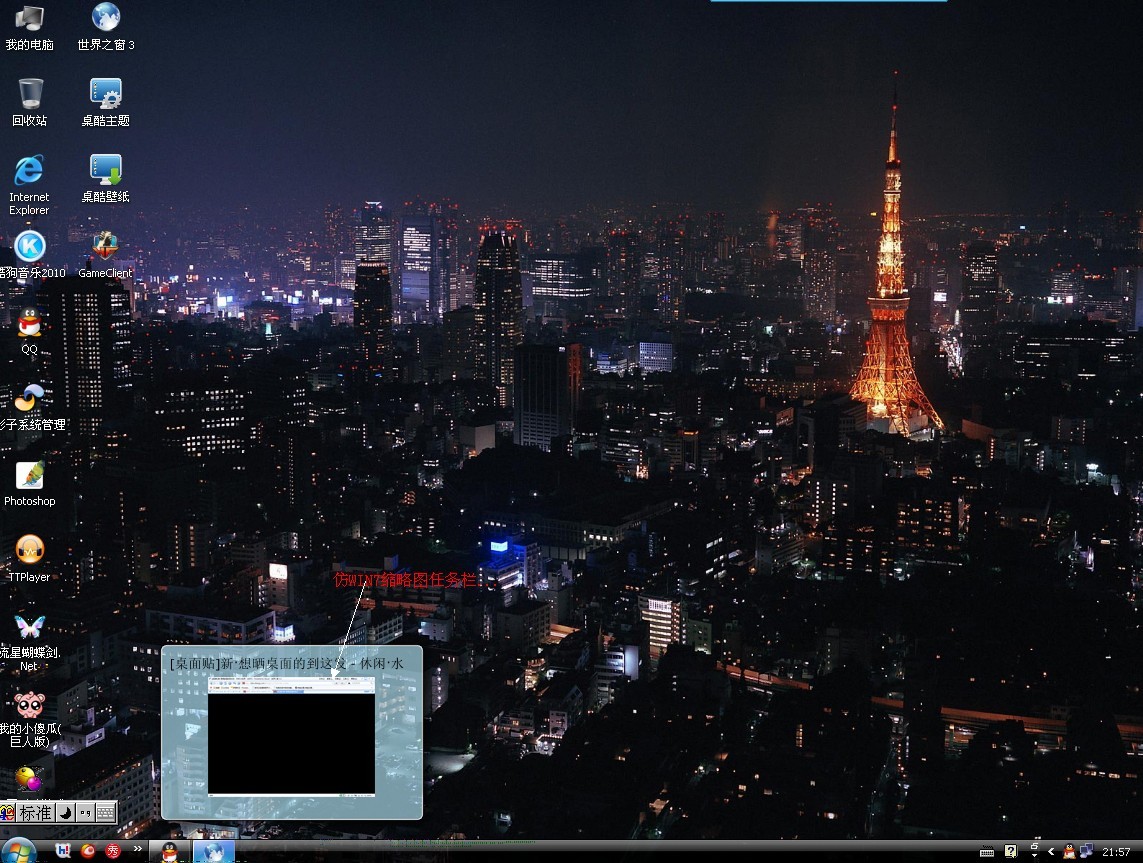Launch the 'h!' quick launch icon
Viewport: 1143px width, 863px height.
tap(63, 851)
